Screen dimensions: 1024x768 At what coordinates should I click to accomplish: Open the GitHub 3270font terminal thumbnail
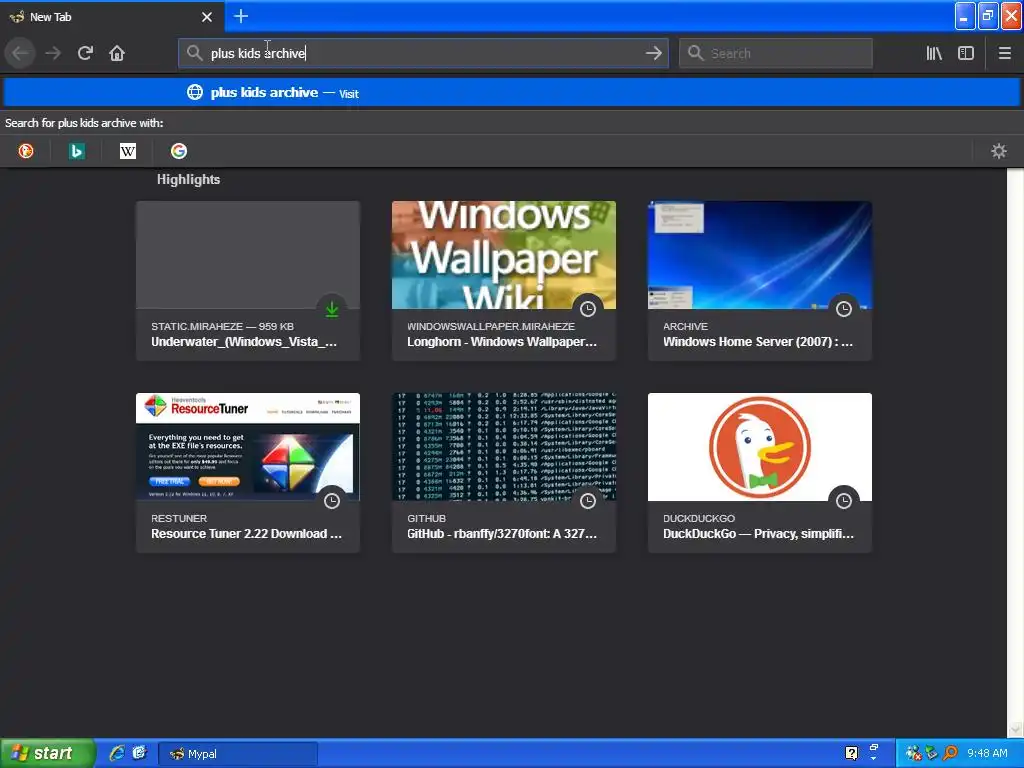[504, 447]
